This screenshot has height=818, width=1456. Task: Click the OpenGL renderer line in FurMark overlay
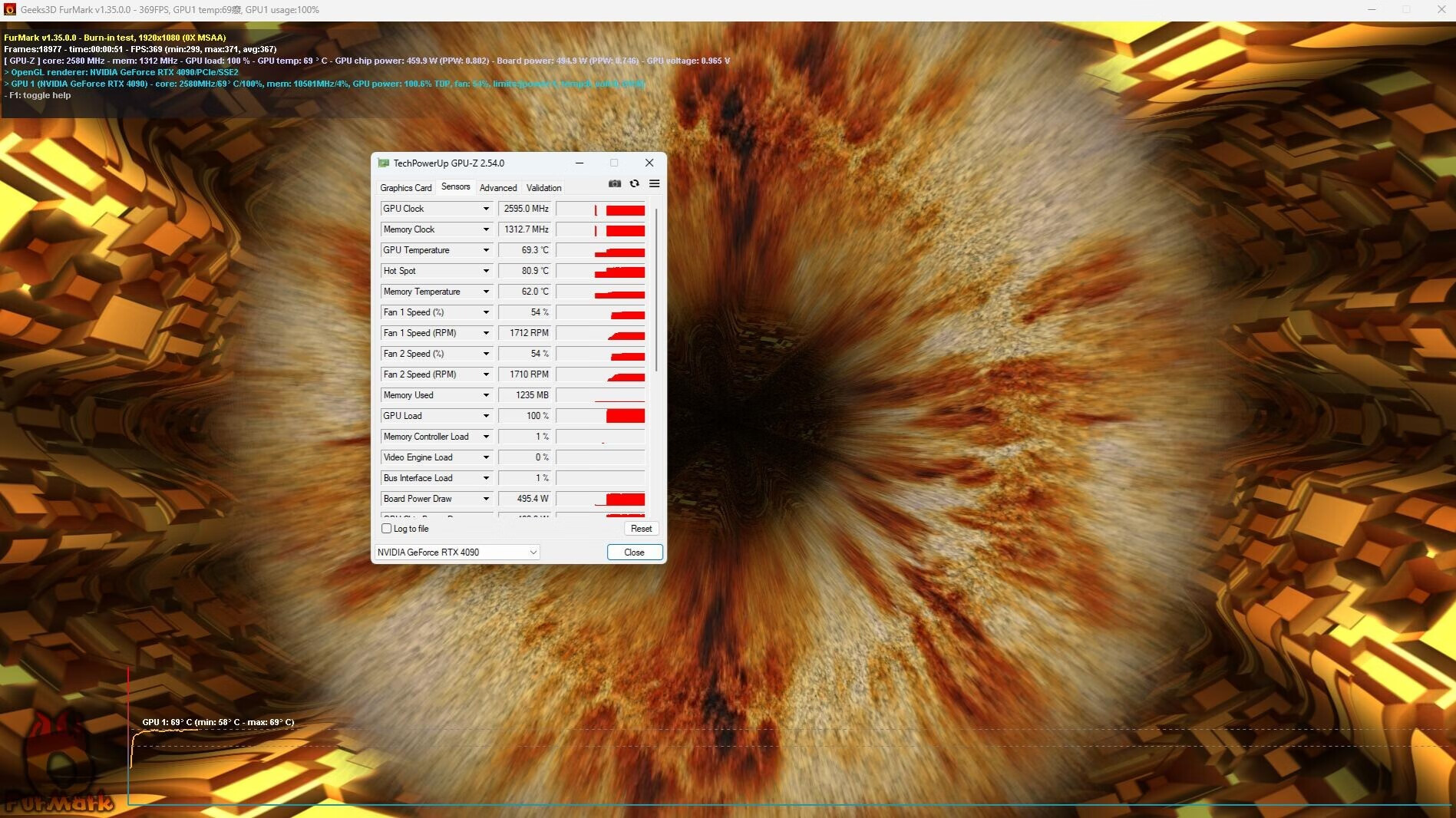pyautogui.click(x=121, y=72)
